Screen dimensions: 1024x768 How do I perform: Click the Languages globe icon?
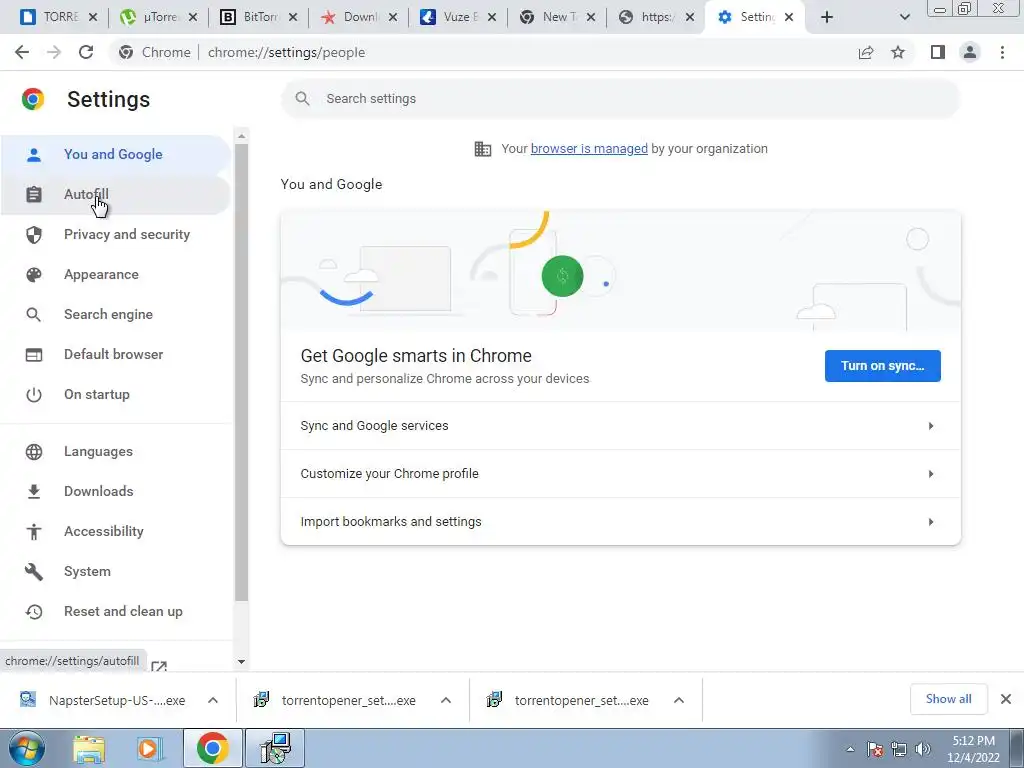click(33, 452)
